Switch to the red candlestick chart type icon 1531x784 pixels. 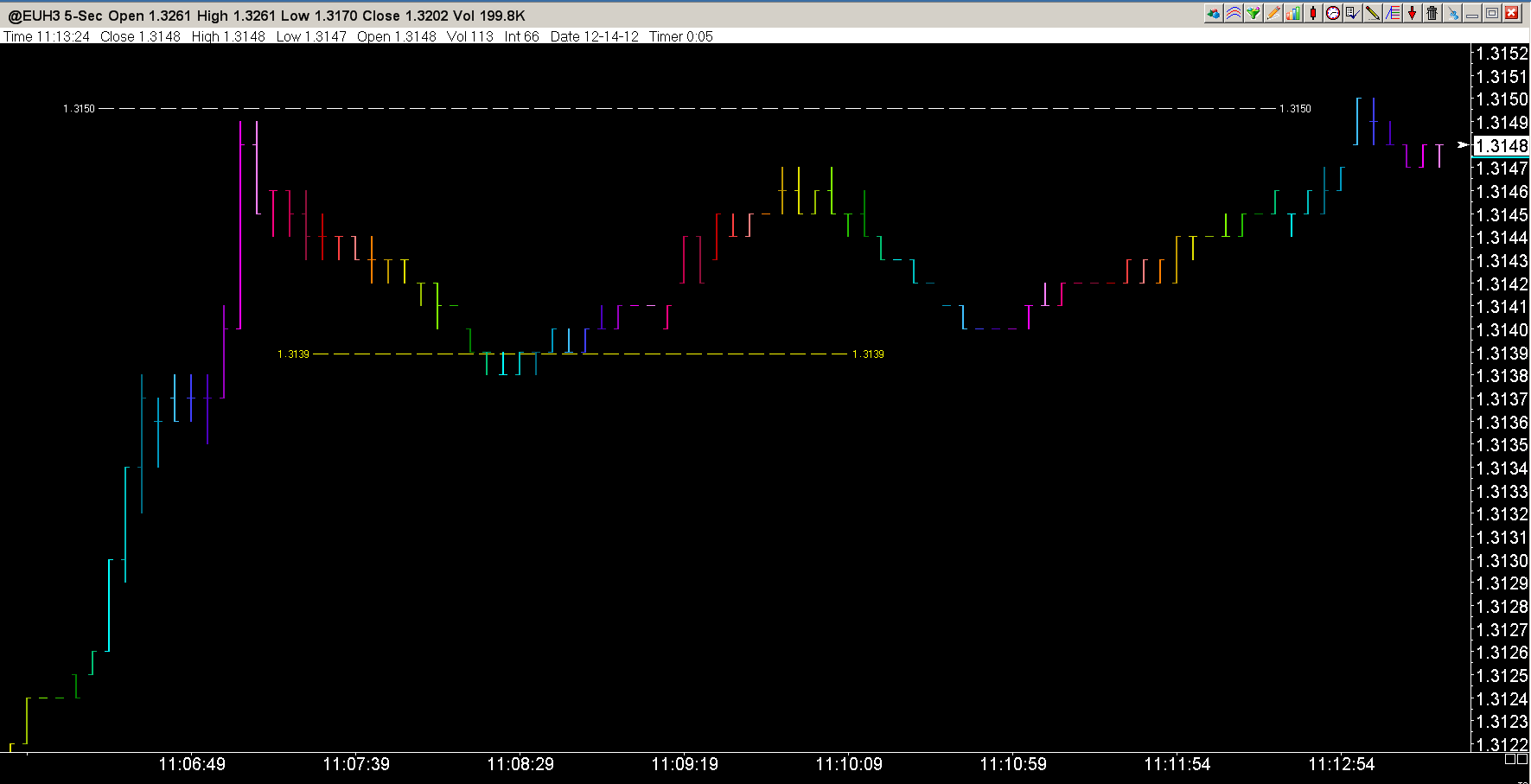[1313, 13]
